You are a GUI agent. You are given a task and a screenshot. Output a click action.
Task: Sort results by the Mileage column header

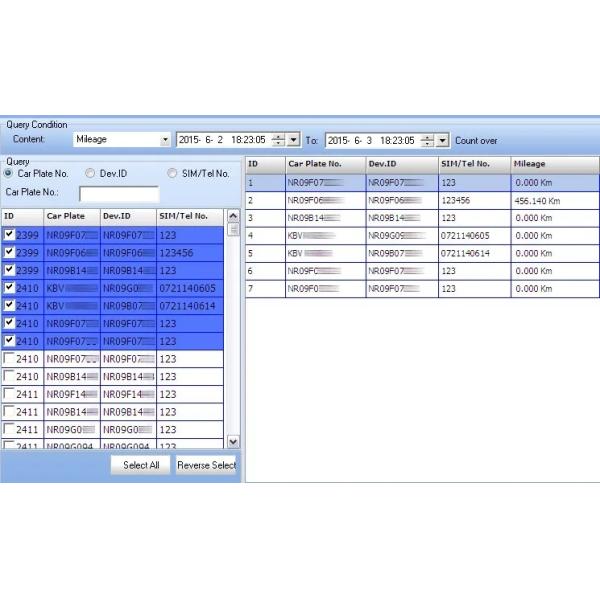coord(554,164)
